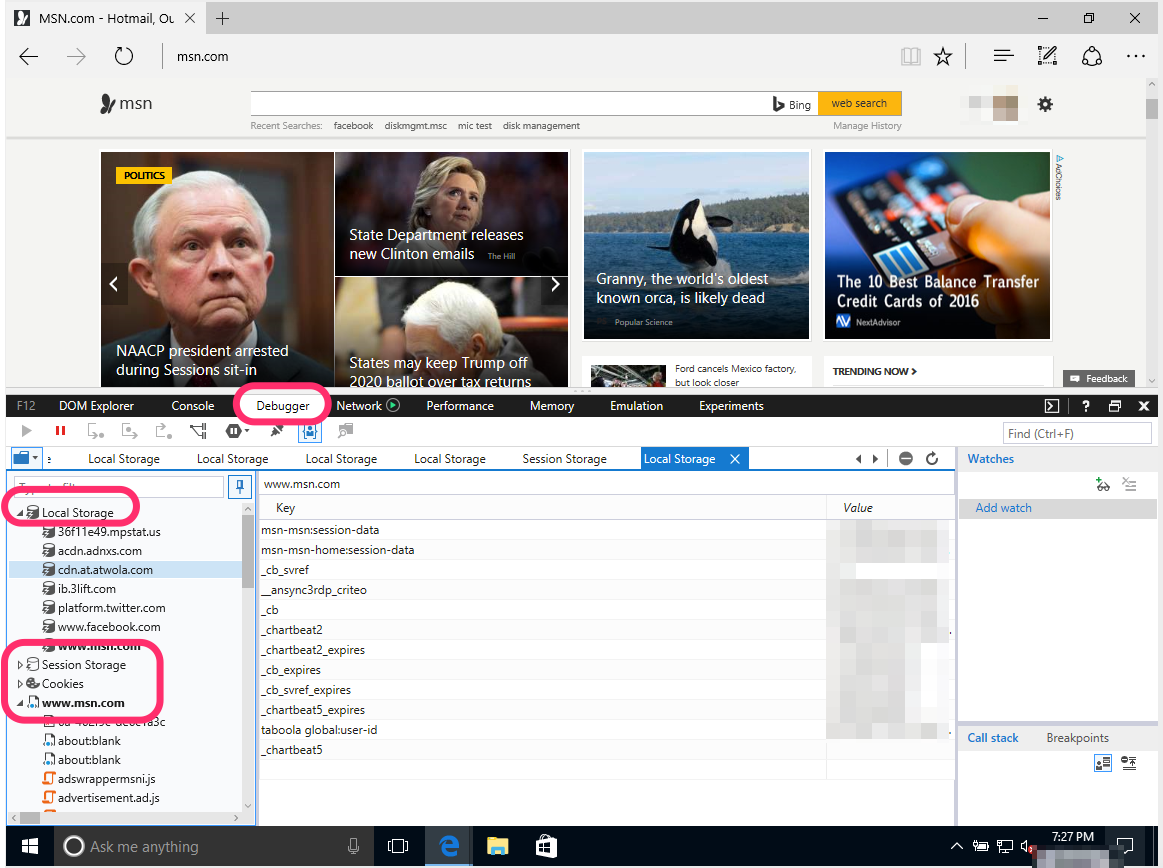Image resolution: width=1163 pixels, height=868 pixels.
Task: Click the Step out debugger icon
Action: tap(164, 431)
